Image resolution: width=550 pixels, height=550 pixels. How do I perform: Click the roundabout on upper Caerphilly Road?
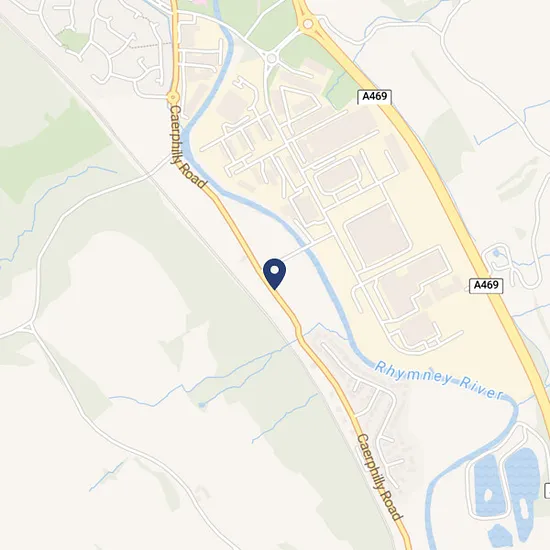pyautogui.click(x=173, y=97)
